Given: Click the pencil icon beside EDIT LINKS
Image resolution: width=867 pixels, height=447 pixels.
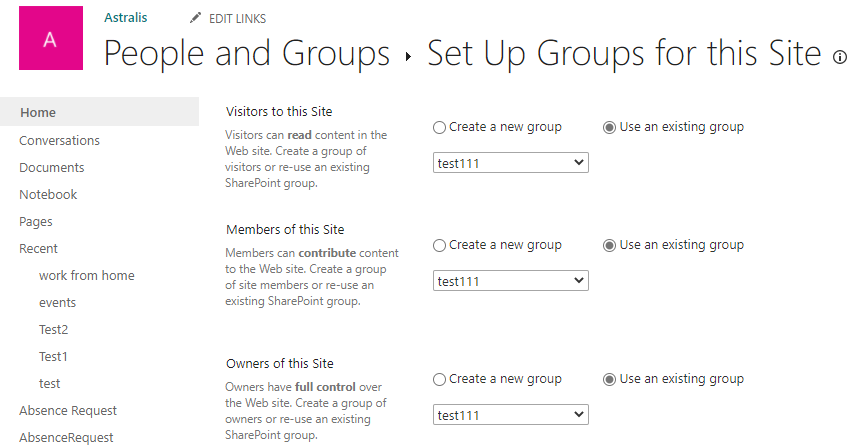Looking at the screenshot, I should 195,18.
